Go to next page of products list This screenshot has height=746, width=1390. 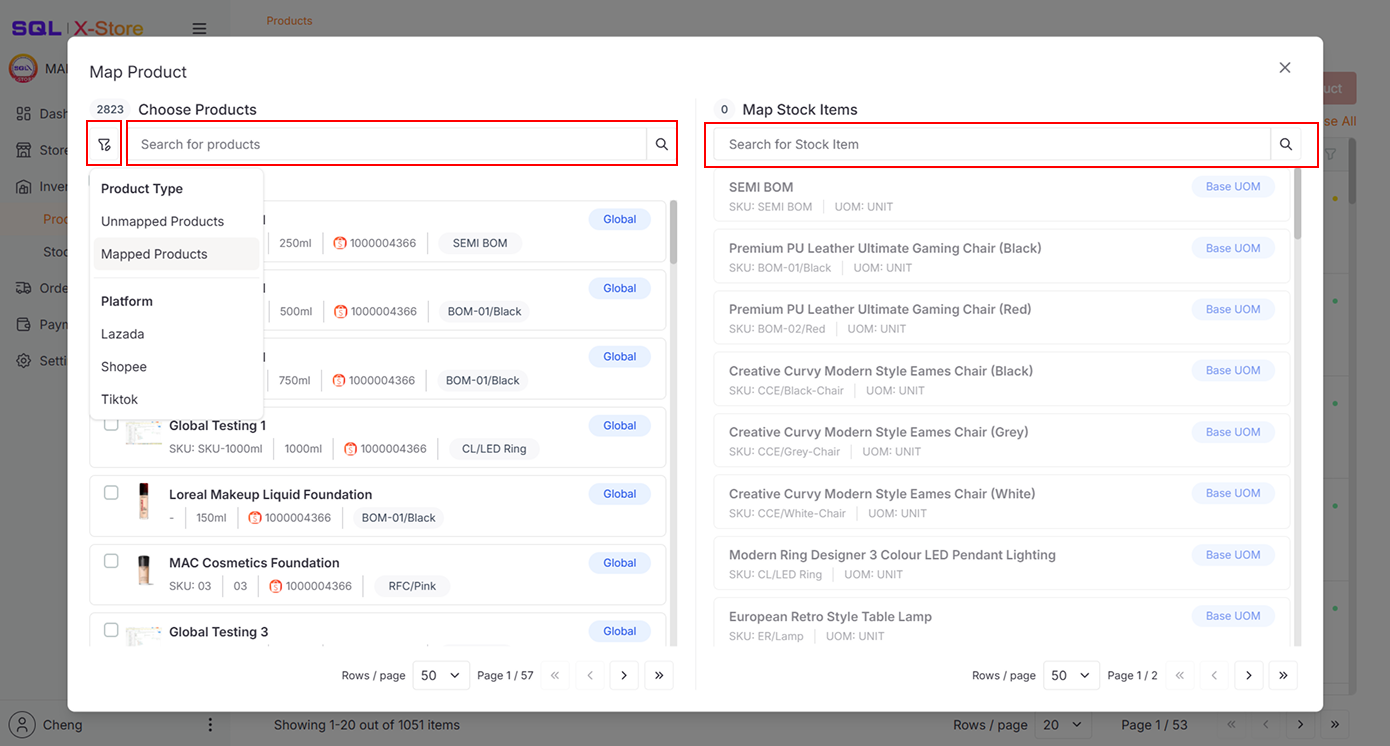pyautogui.click(x=624, y=675)
